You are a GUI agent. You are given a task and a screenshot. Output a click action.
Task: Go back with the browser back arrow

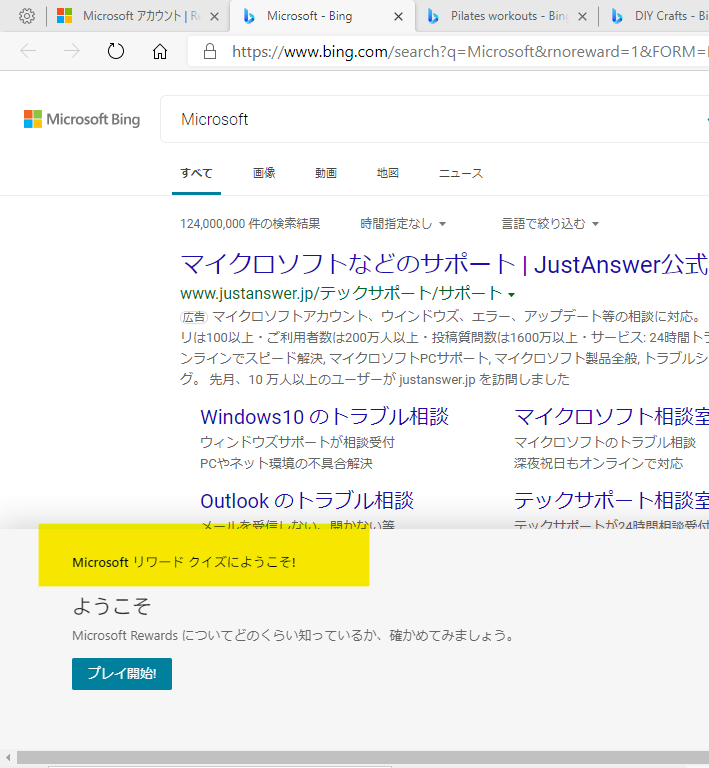28,51
